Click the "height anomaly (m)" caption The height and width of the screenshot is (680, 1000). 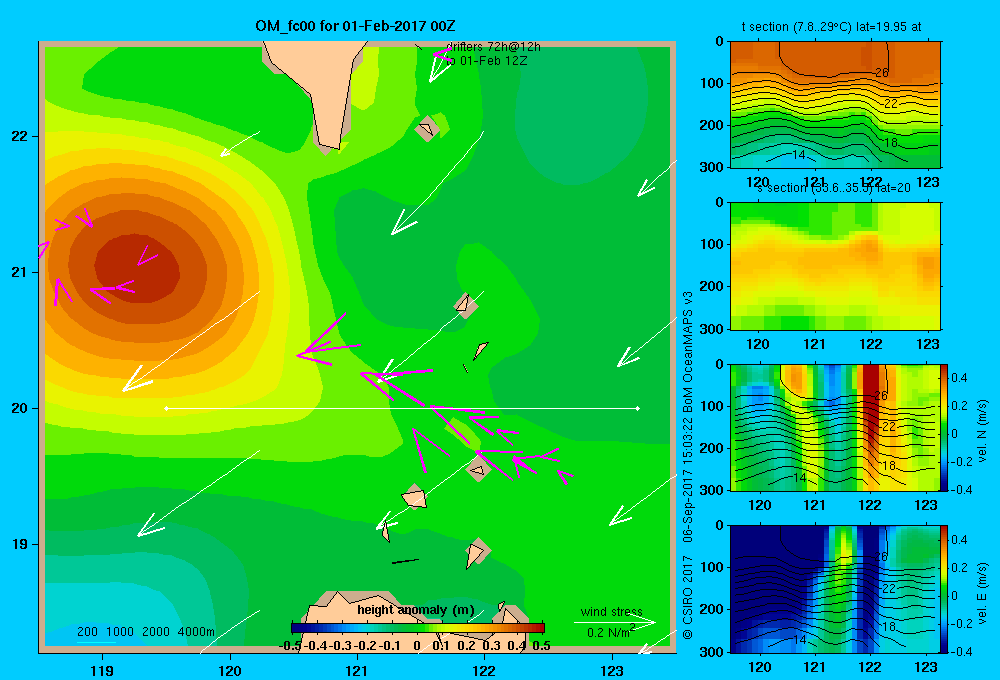coord(416,610)
